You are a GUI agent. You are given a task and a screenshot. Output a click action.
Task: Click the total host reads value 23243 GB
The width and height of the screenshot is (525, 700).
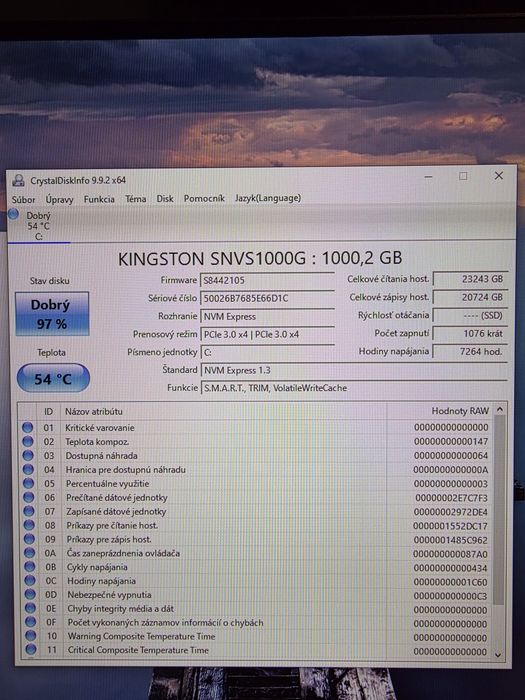click(471, 279)
